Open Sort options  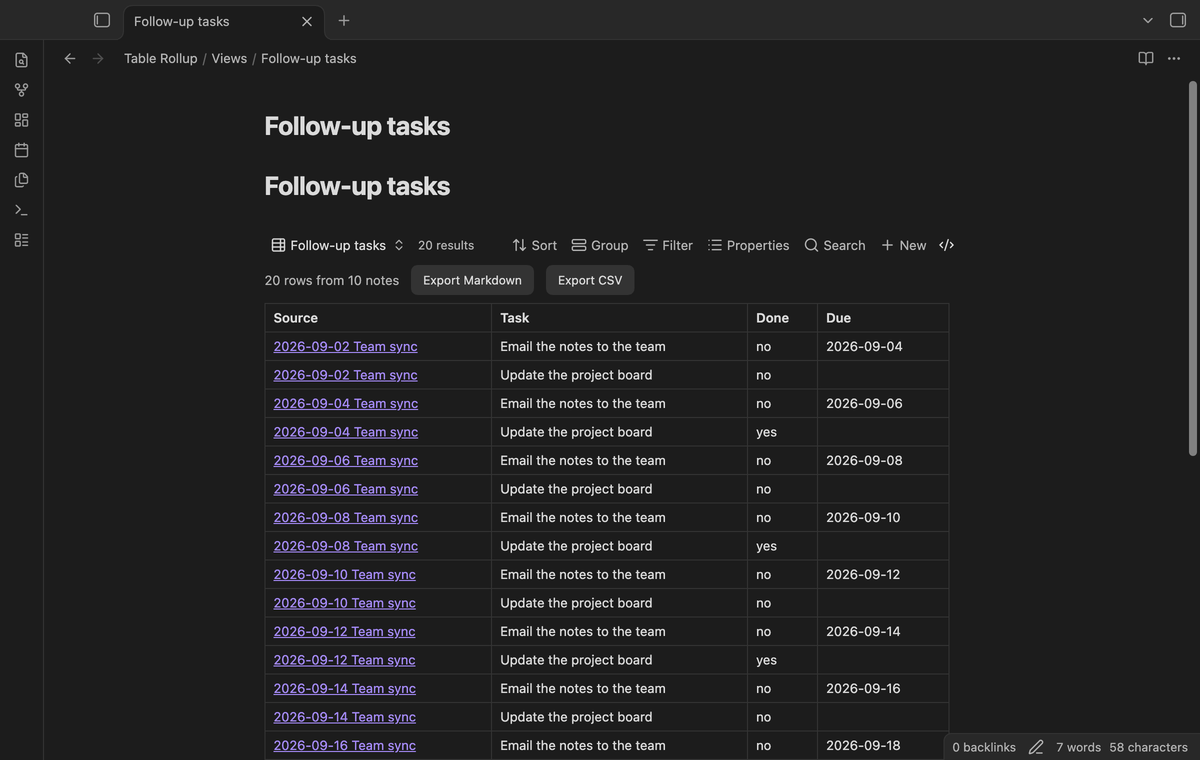click(534, 245)
